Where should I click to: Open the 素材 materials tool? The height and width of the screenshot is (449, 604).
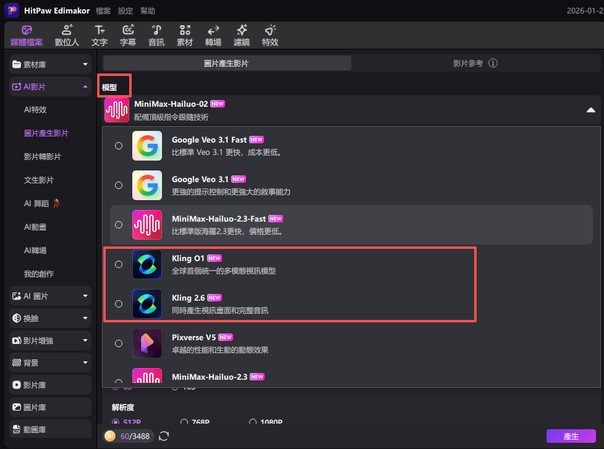184,36
